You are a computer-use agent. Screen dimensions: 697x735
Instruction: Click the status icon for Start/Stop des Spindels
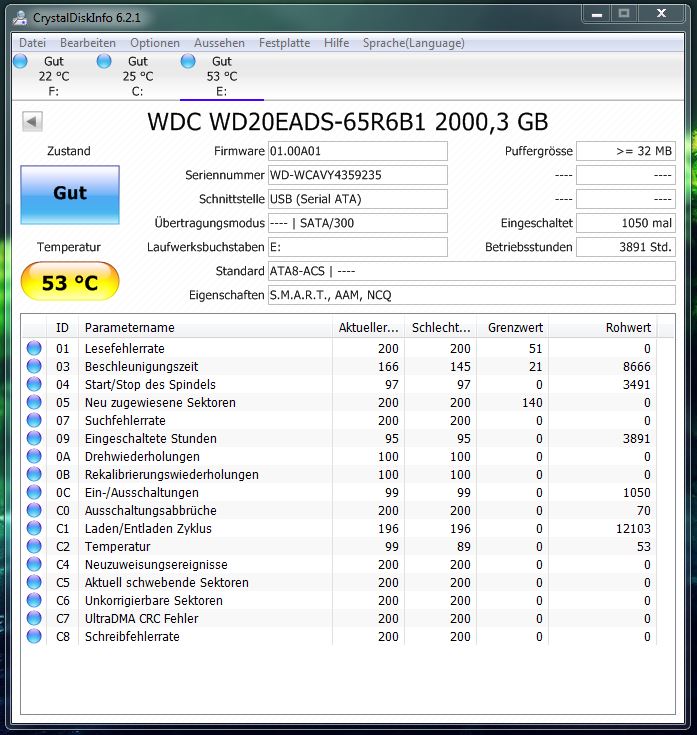34,384
